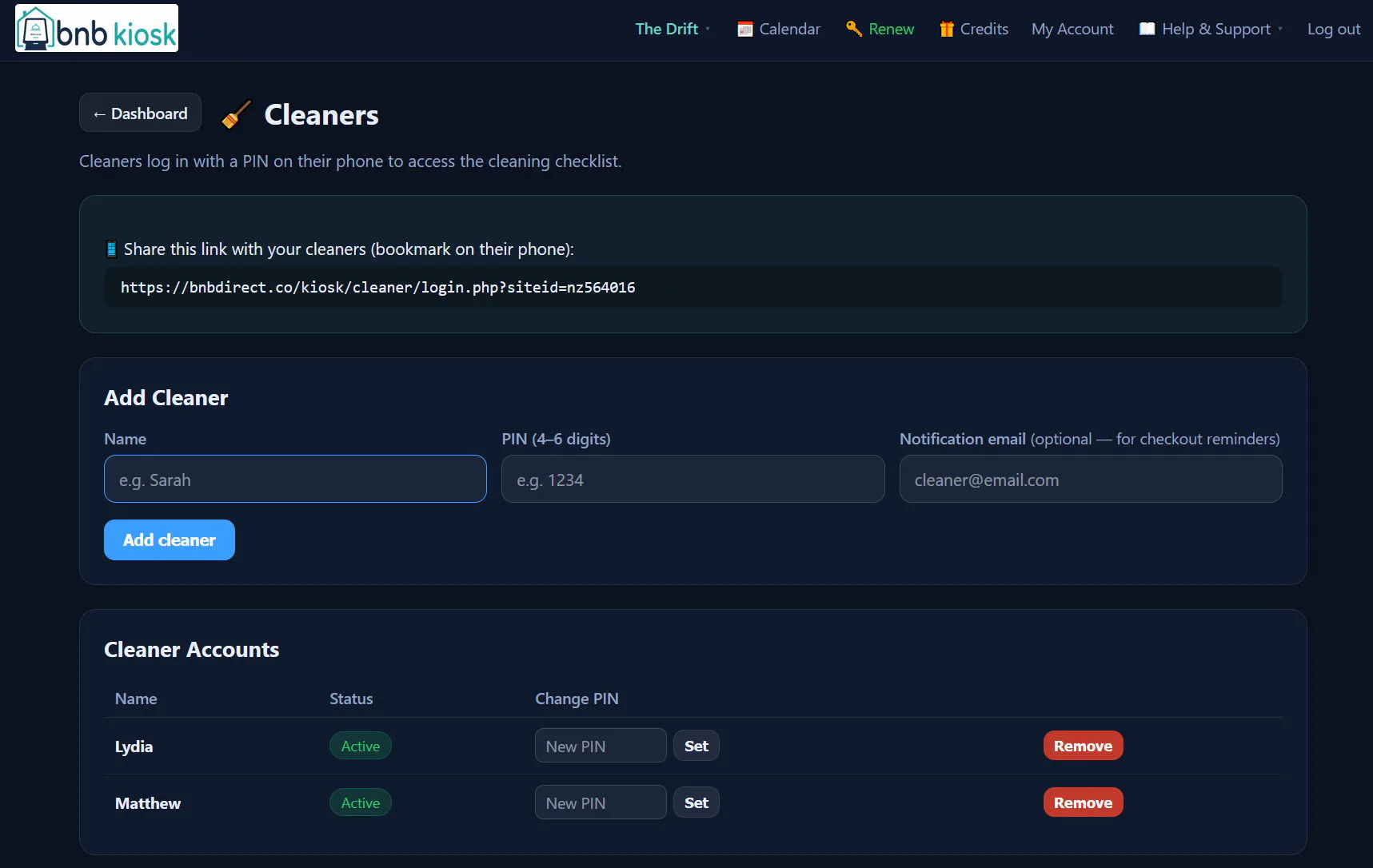Click Matthew's New PIN field
This screenshot has height=868, width=1373.
click(601, 802)
